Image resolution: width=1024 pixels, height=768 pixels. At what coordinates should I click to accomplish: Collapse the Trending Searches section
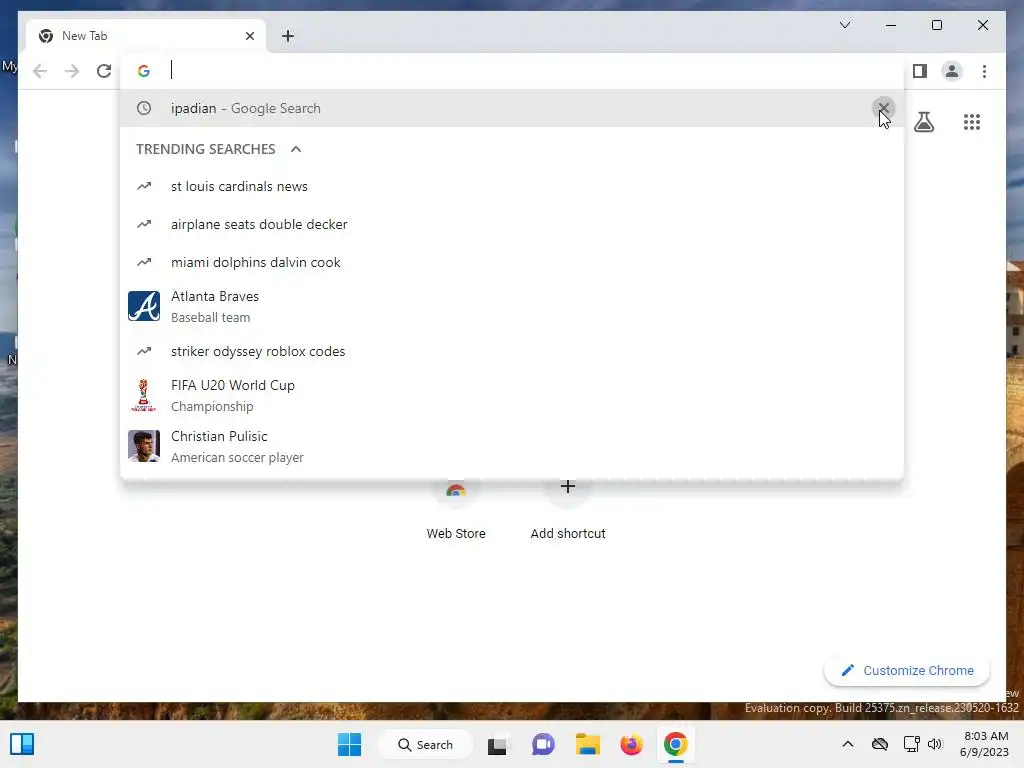pos(296,149)
